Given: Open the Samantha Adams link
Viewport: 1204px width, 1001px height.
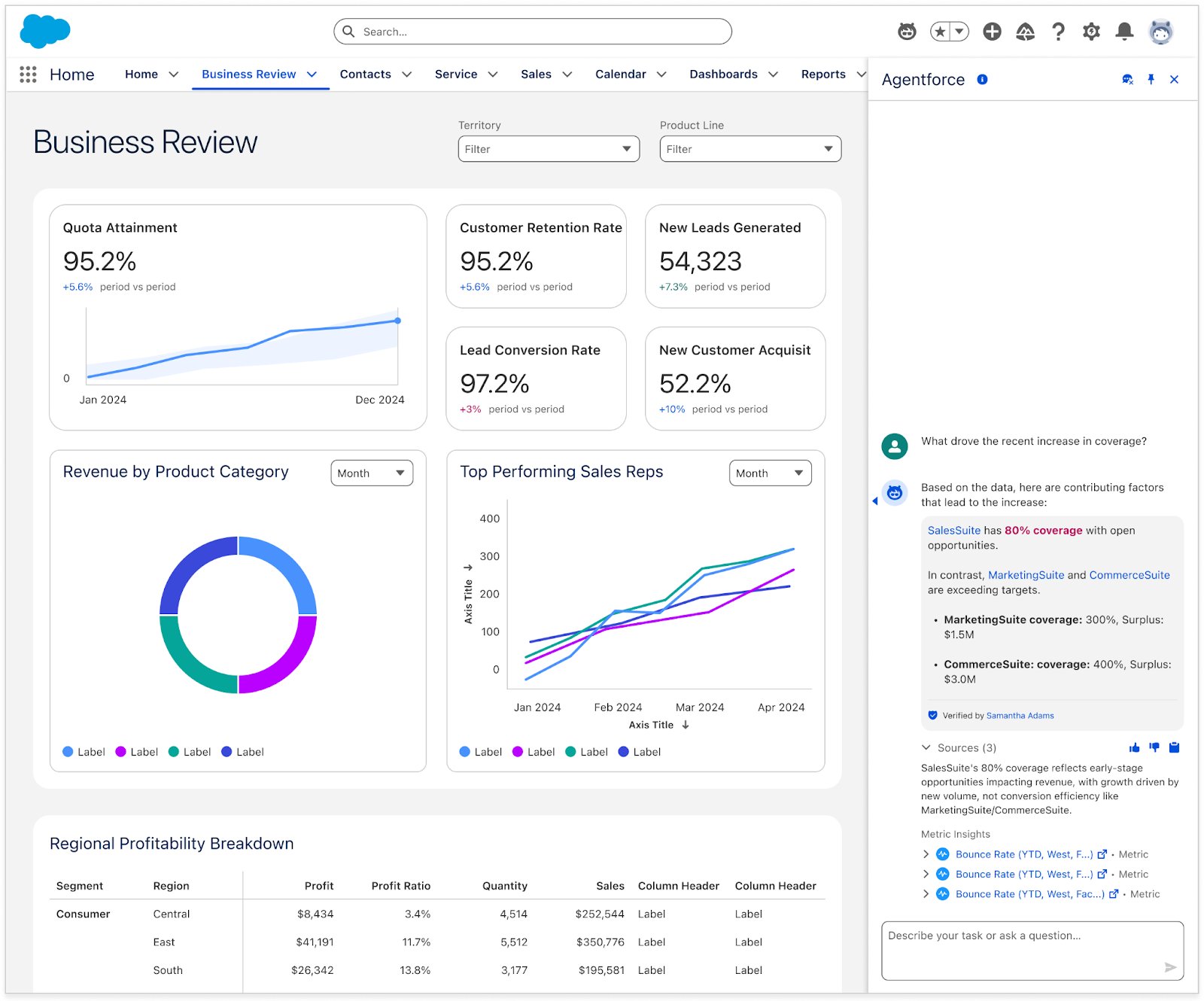Looking at the screenshot, I should point(1020,716).
